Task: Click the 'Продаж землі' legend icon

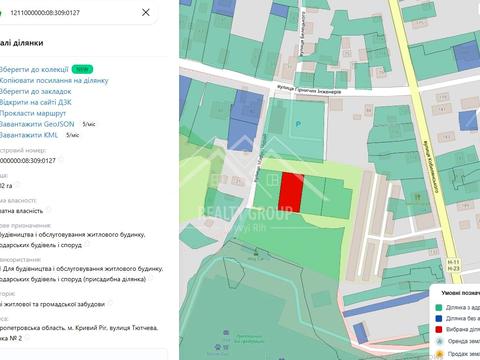Action: click(x=439, y=353)
